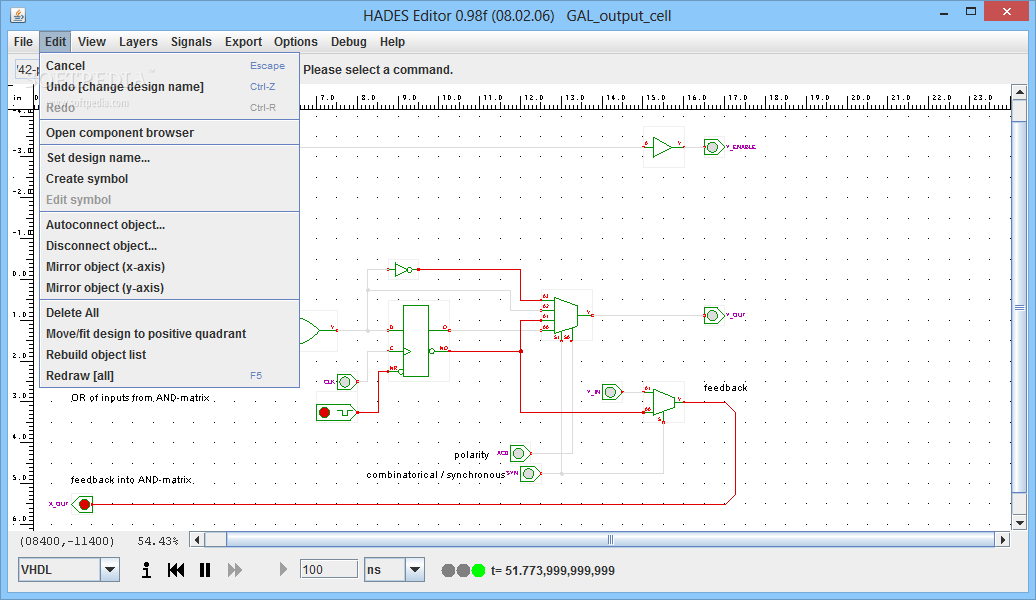Click the horizontal scrollbar right arrow

pos(1003,540)
